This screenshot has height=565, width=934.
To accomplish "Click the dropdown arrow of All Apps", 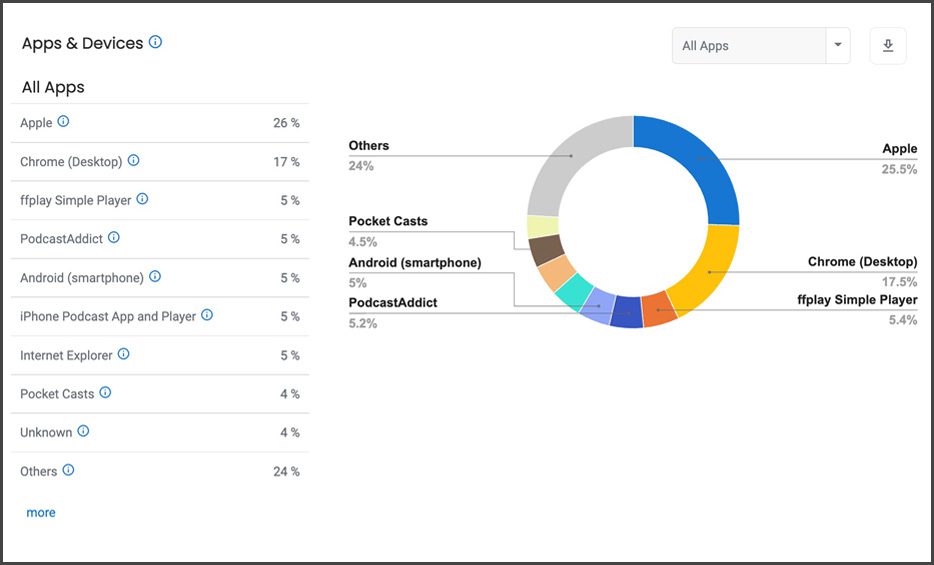I will pos(838,45).
